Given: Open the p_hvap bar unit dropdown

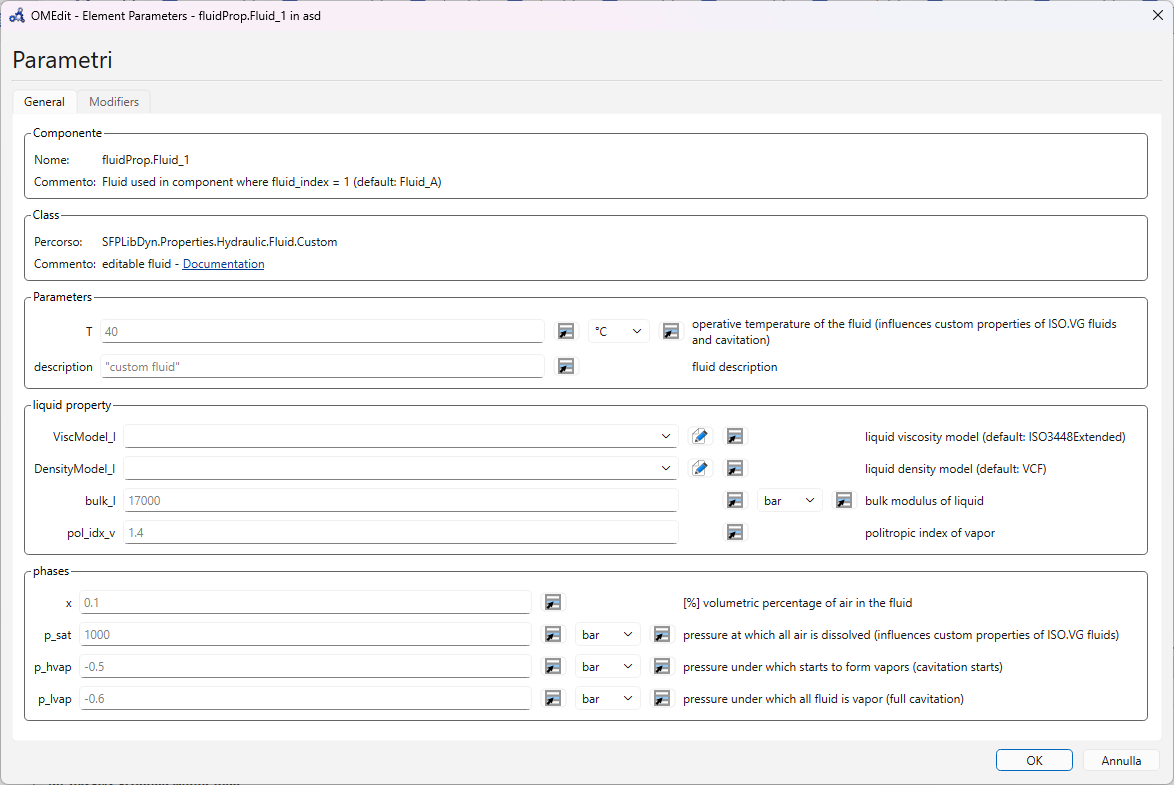Looking at the screenshot, I should pyautogui.click(x=608, y=667).
